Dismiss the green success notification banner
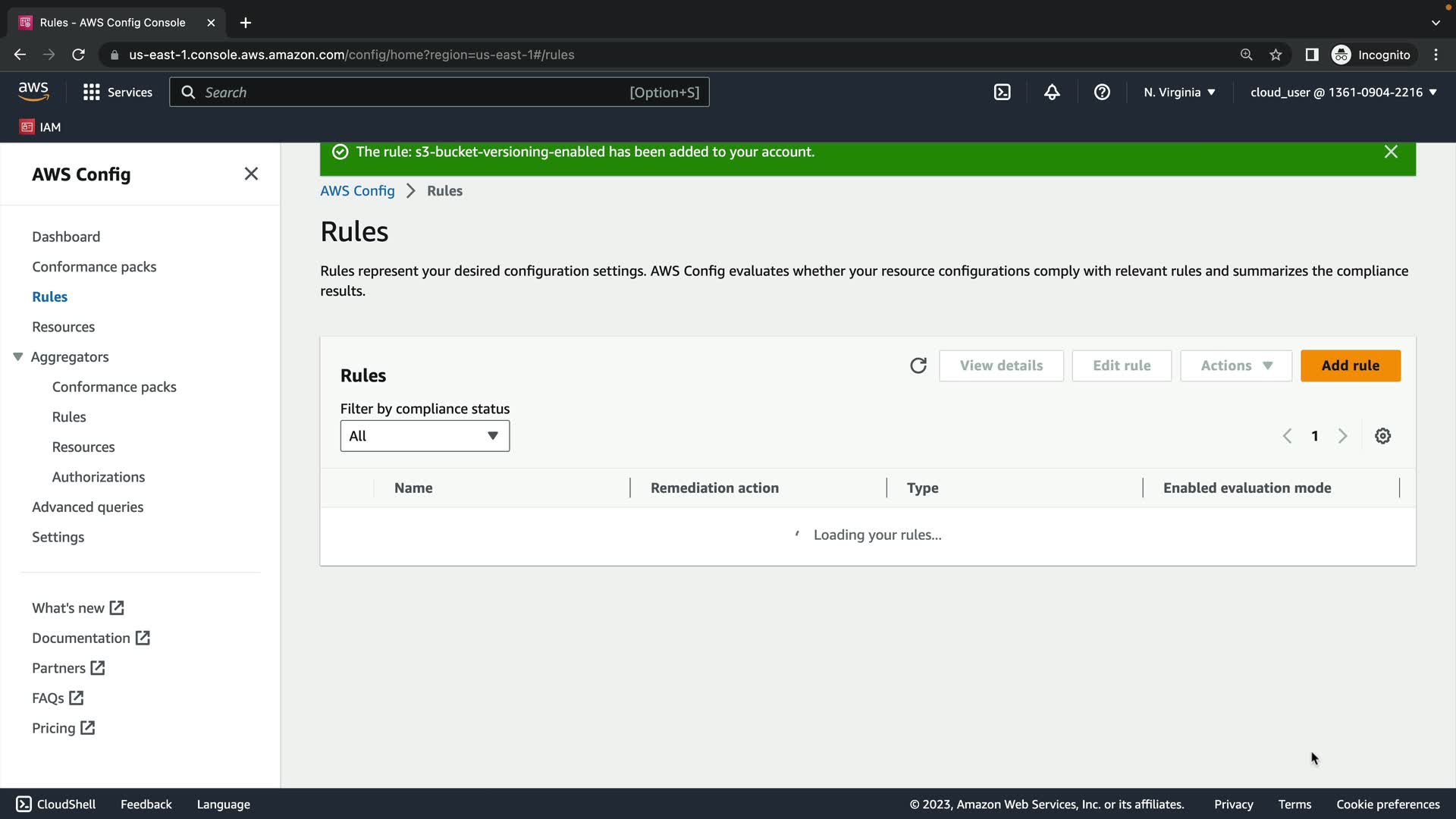Viewport: 1456px width, 819px height. (1390, 152)
